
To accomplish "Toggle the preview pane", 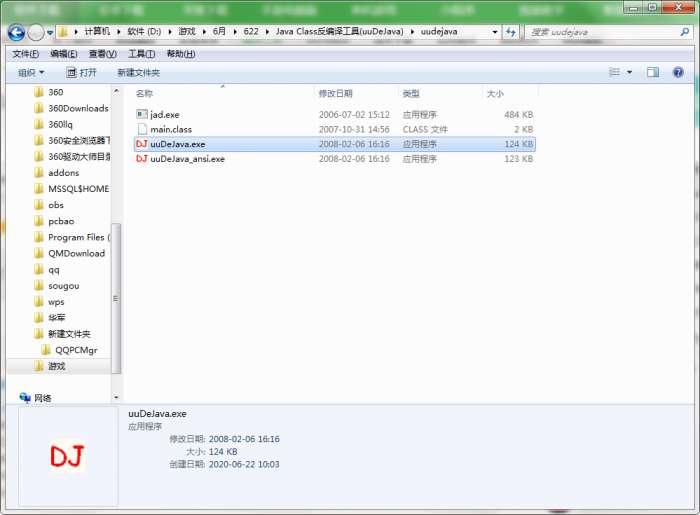I will click(x=653, y=72).
